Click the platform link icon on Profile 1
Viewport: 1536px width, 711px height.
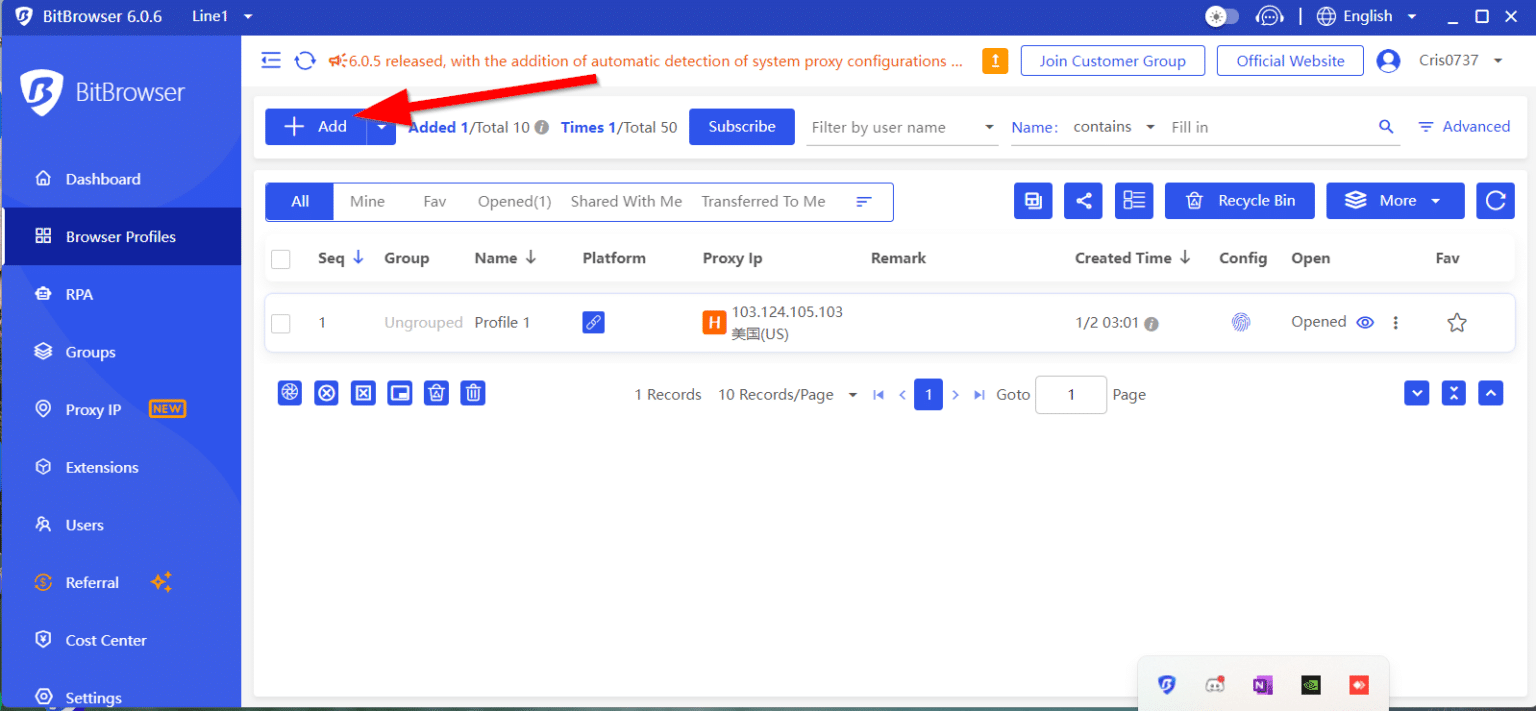[x=593, y=322]
